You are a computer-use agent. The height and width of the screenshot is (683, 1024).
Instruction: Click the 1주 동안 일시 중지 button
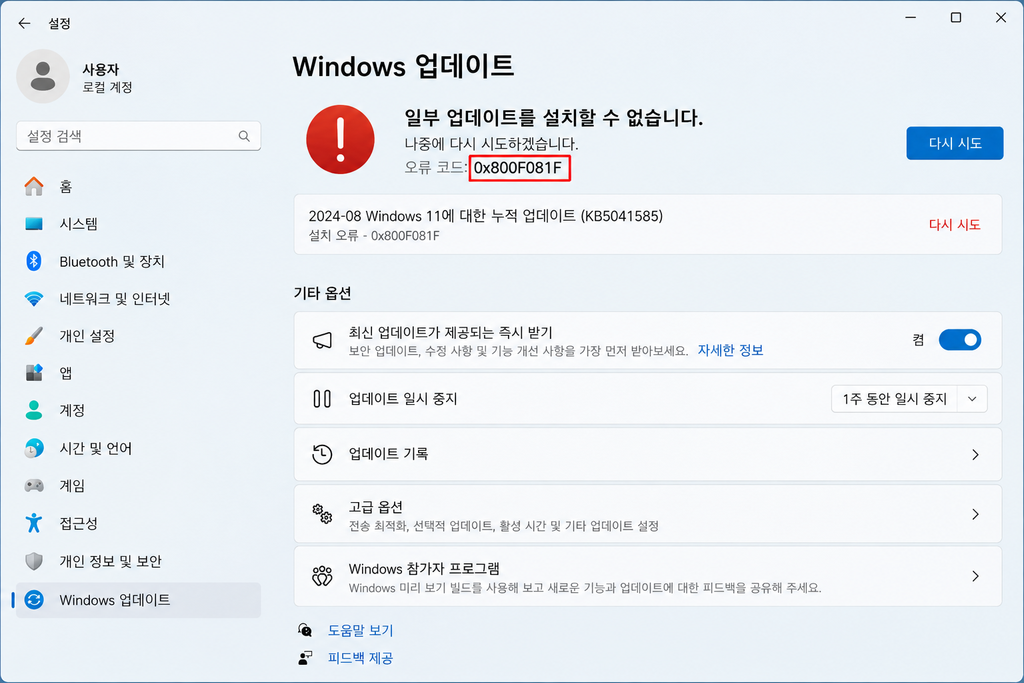[894, 399]
